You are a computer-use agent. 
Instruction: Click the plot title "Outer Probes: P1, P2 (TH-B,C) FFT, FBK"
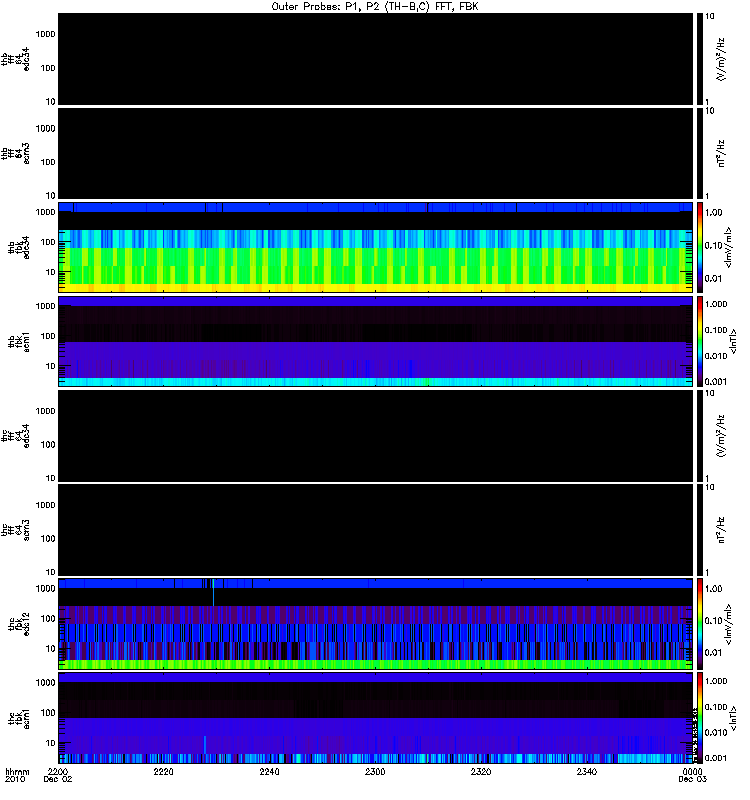374,6
